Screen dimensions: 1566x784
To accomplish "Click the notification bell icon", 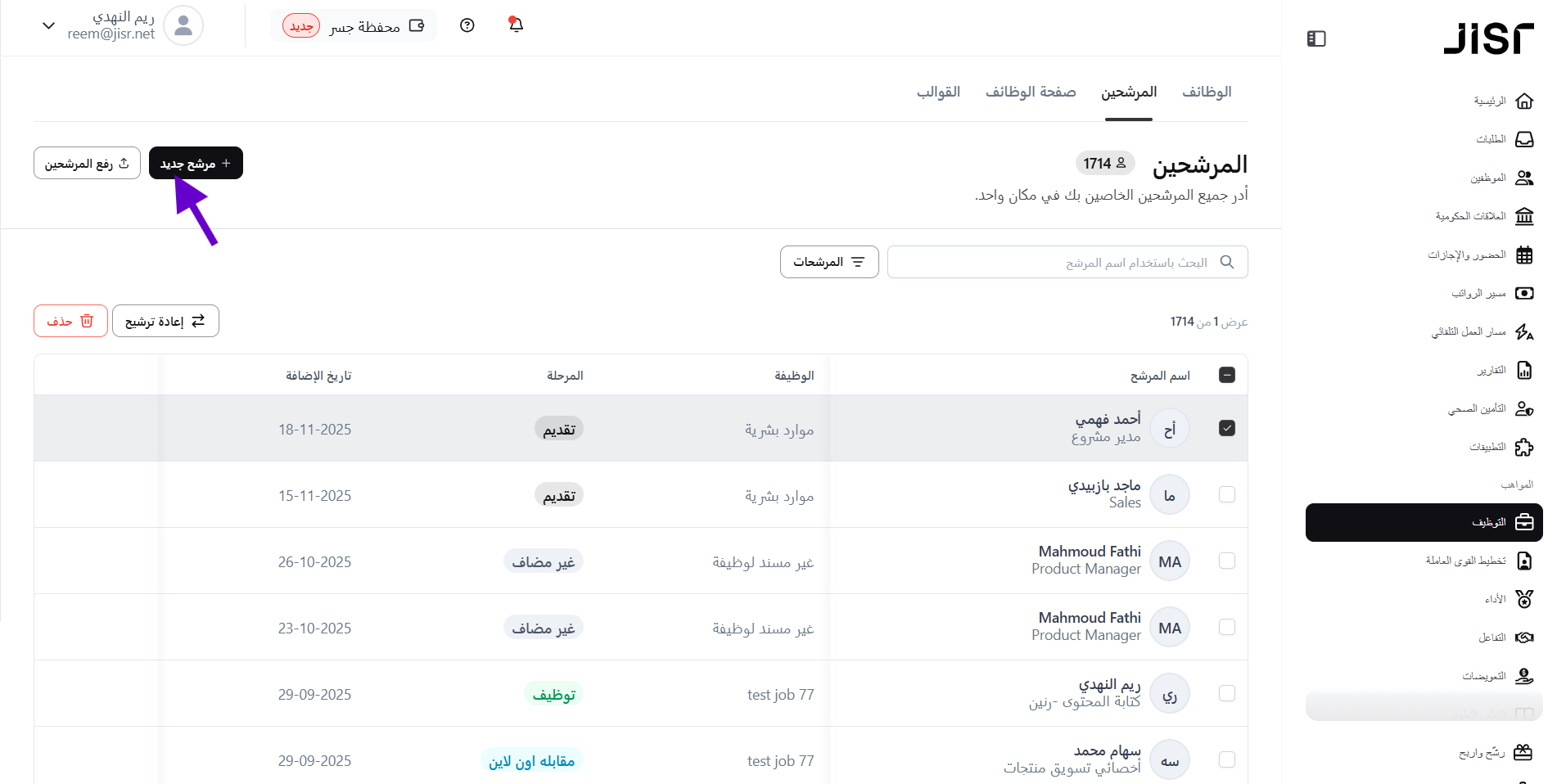I will pos(516,25).
